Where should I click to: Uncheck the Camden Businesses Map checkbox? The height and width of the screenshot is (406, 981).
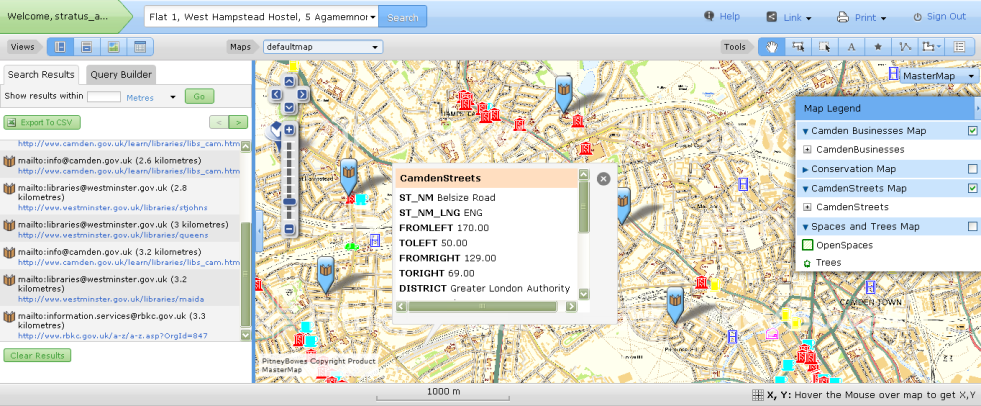pos(972,131)
